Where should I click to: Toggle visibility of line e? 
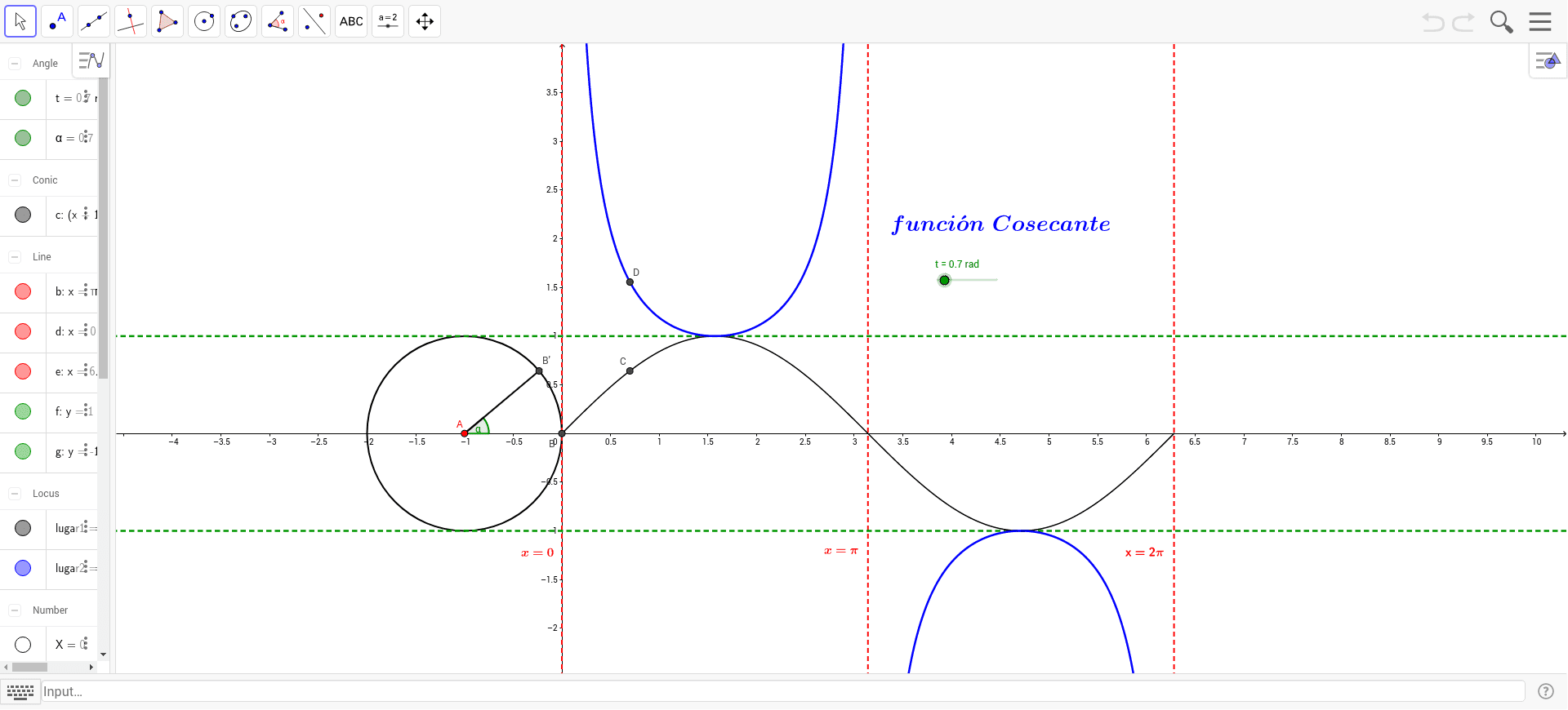(x=23, y=371)
